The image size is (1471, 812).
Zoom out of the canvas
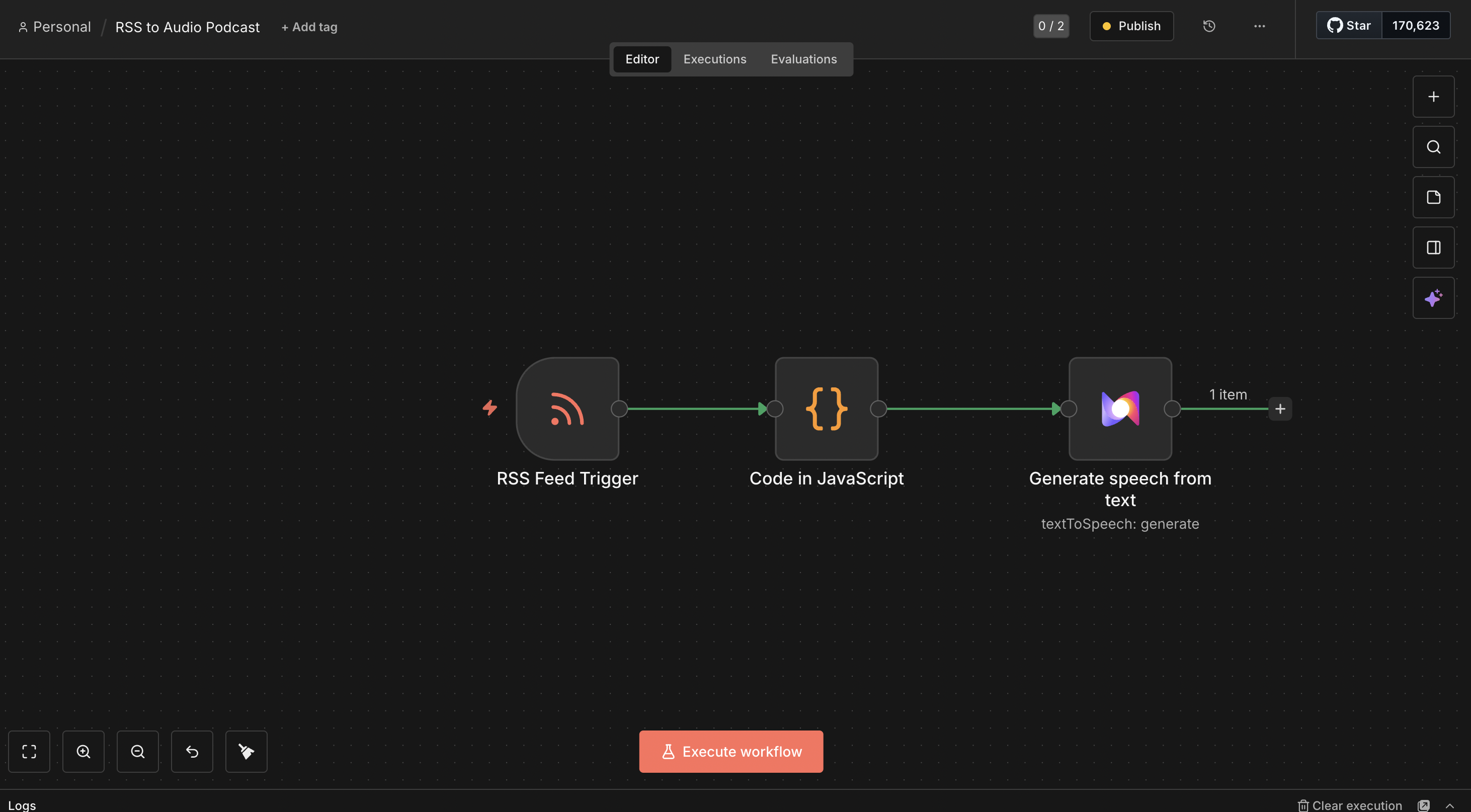tap(138, 752)
